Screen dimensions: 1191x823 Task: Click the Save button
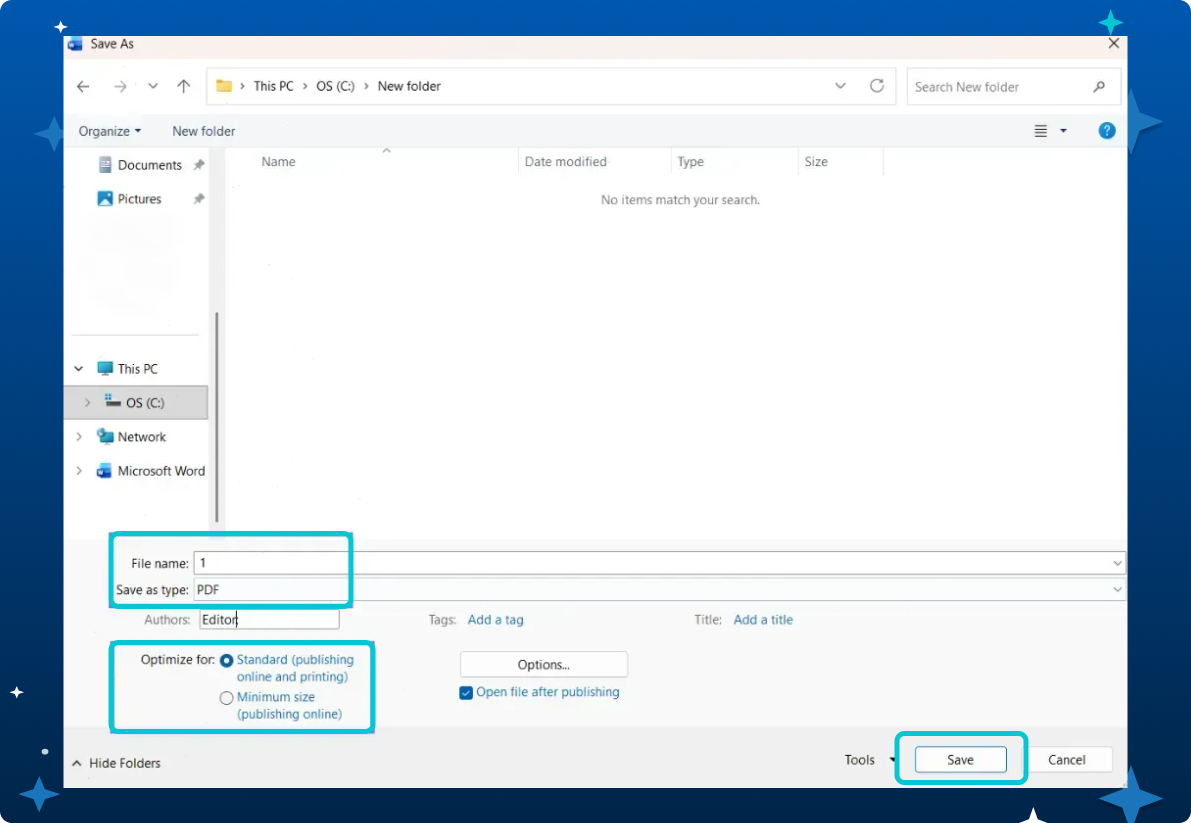(x=960, y=760)
